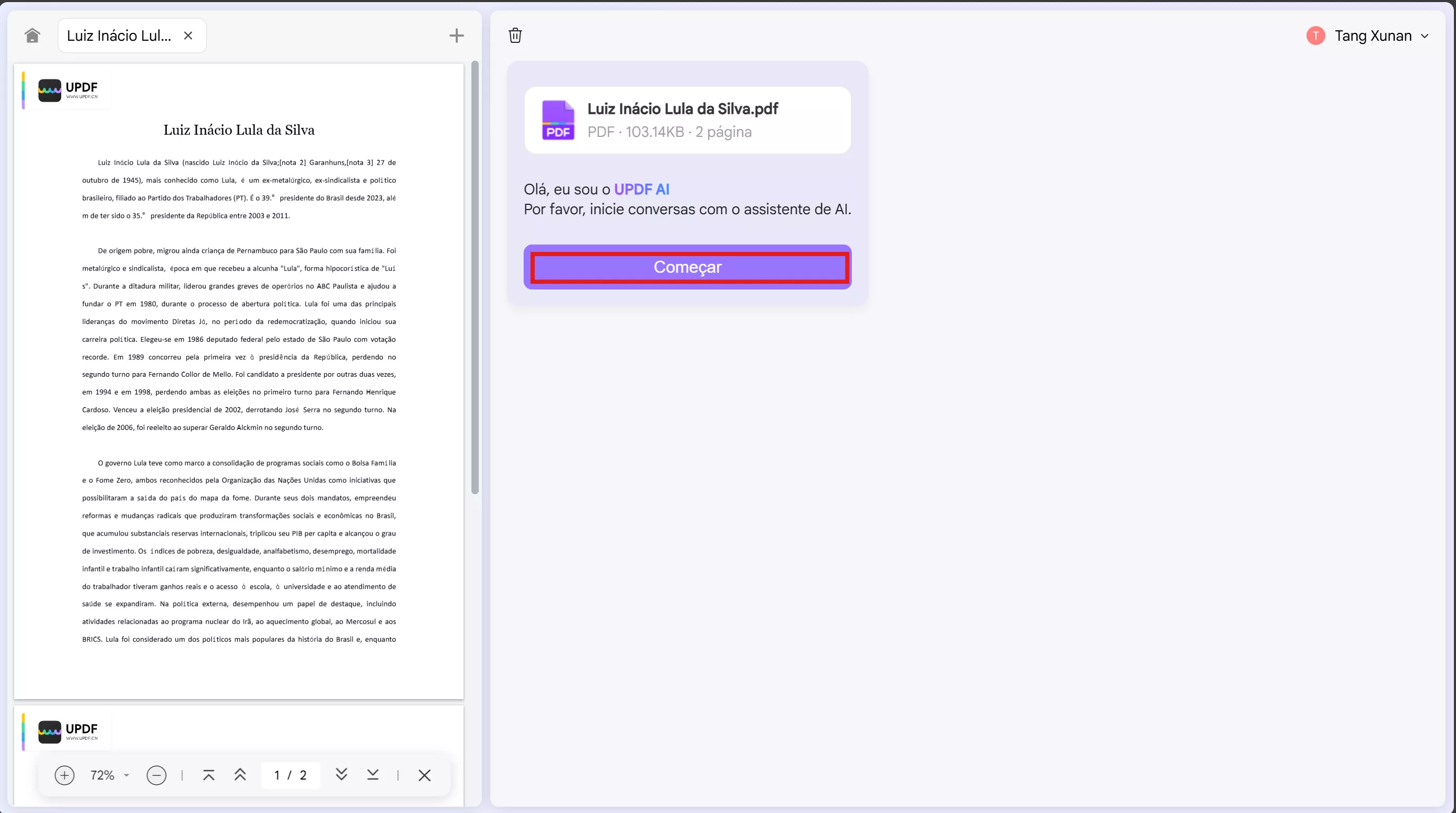Go to the home screen icon
This screenshot has width=1456, height=813.
[x=32, y=36]
